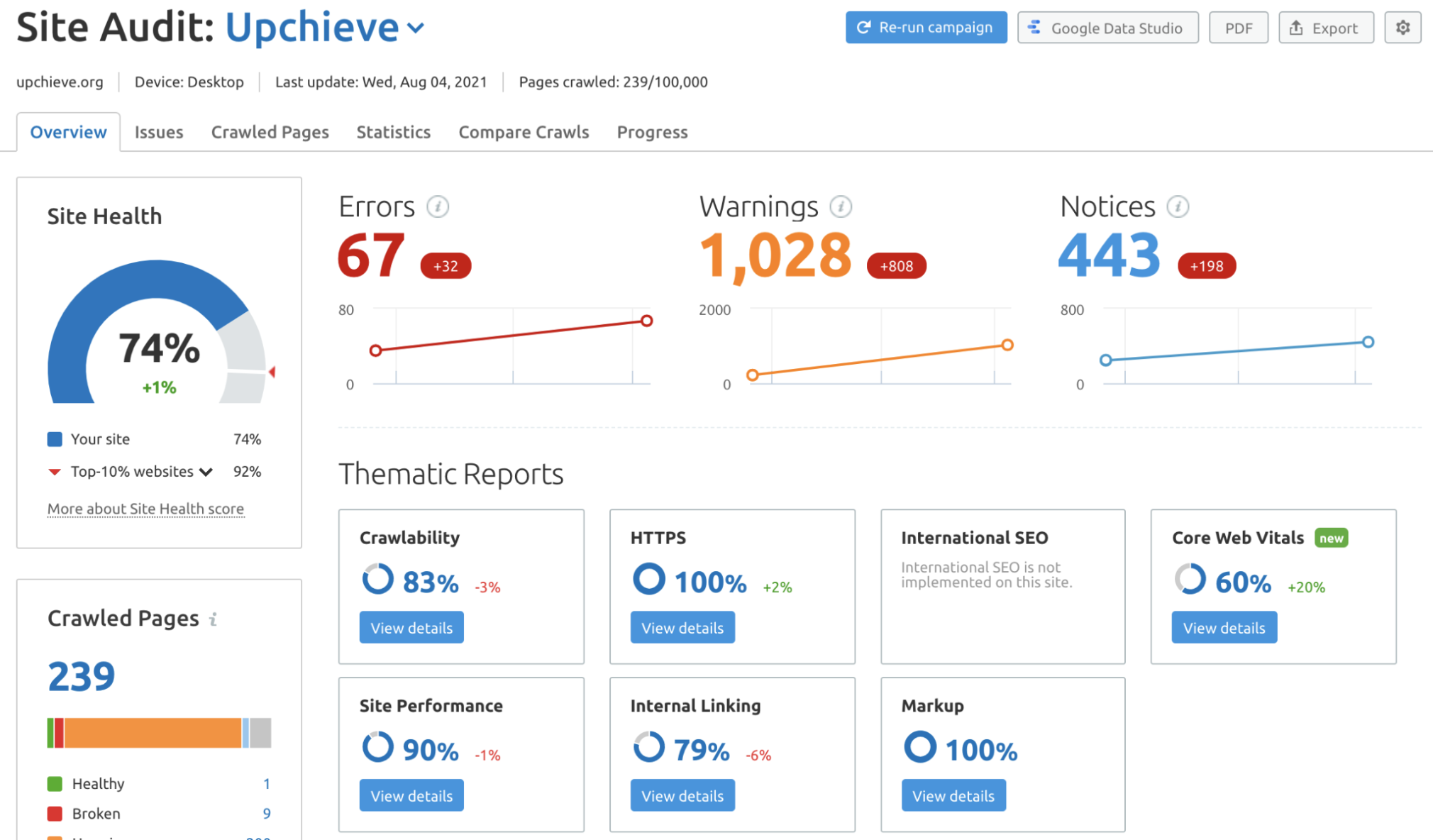
Task: Open the settings gear icon
Action: pyautogui.click(x=1402, y=28)
